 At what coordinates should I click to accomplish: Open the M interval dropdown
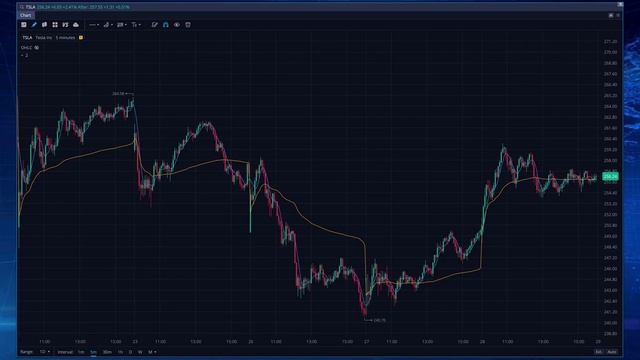coord(152,352)
